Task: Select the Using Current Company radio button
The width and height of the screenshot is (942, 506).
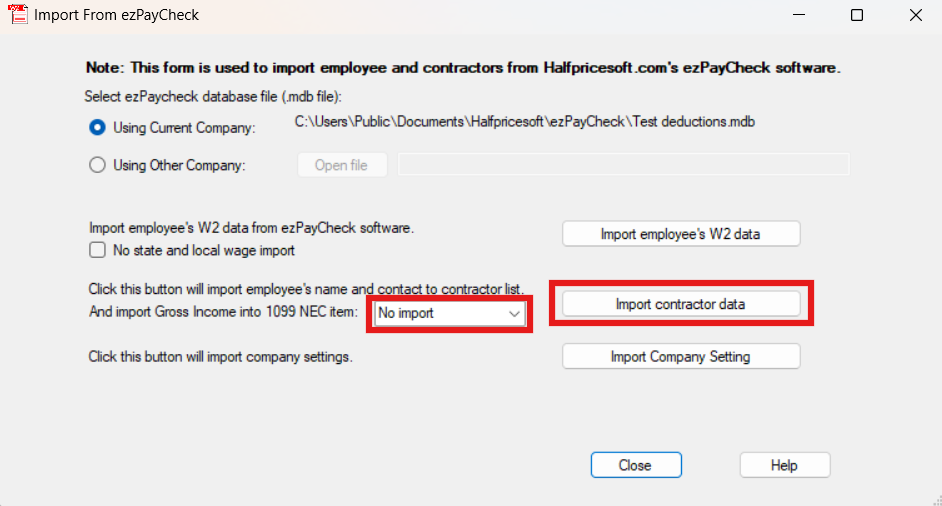Action: 97,127
